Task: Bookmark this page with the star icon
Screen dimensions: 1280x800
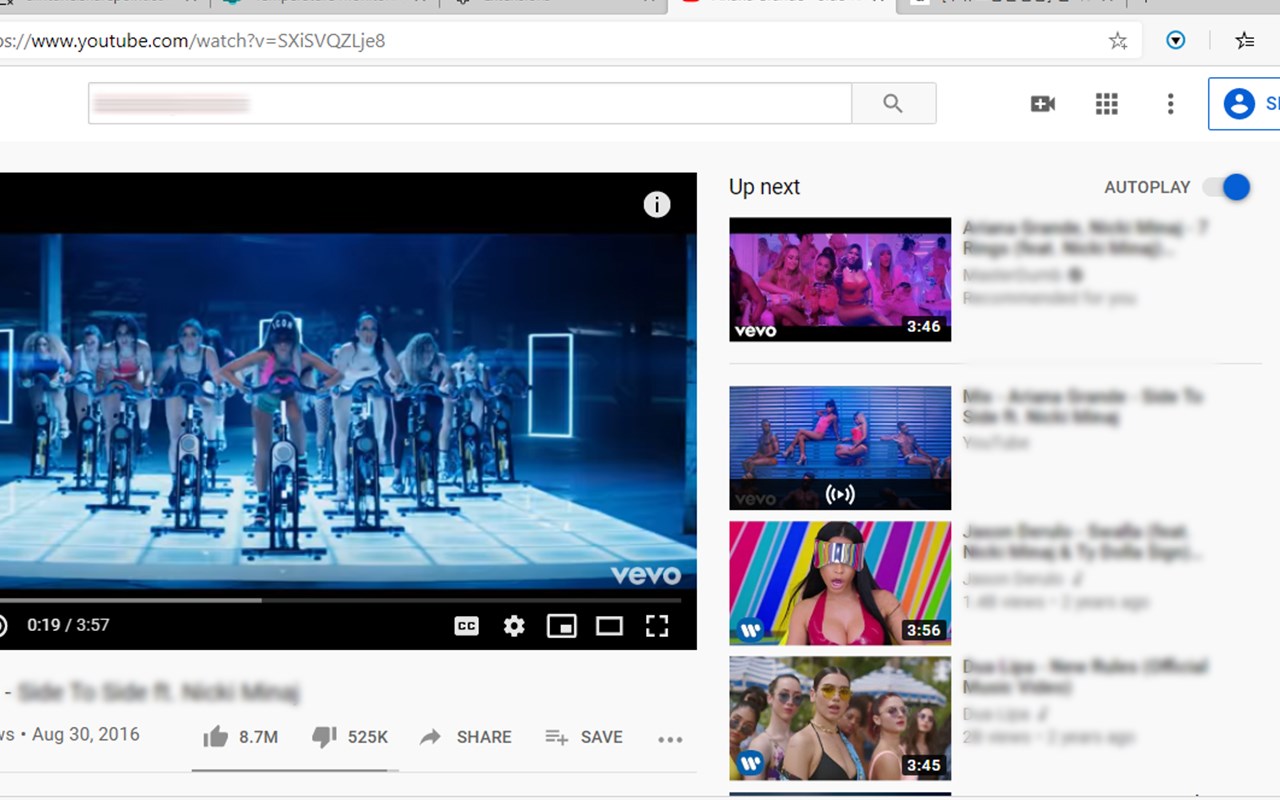Action: 1118,41
